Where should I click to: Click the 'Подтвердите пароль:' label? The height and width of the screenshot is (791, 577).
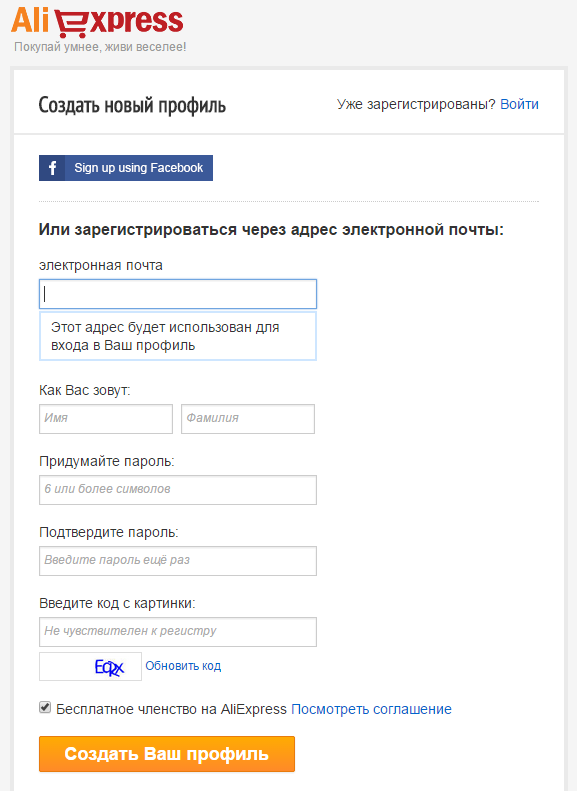109,533
